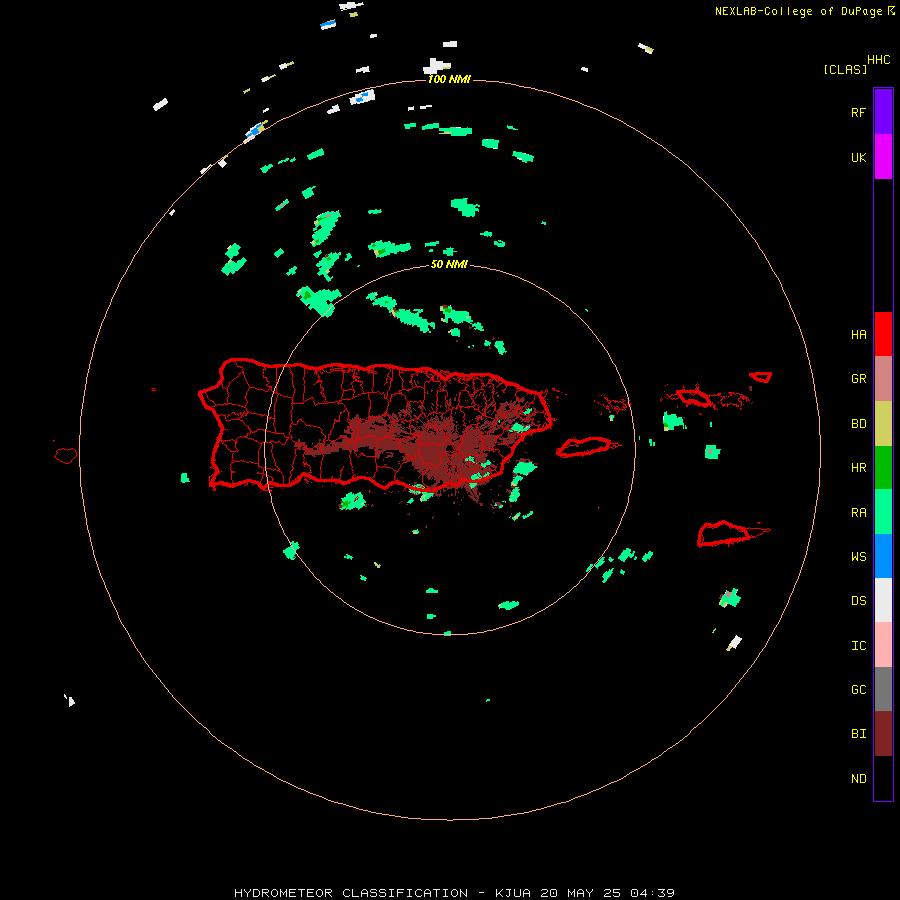Screen dimensions: 900x900
Task: Click the BD legend label
Action: coord(858,423)
